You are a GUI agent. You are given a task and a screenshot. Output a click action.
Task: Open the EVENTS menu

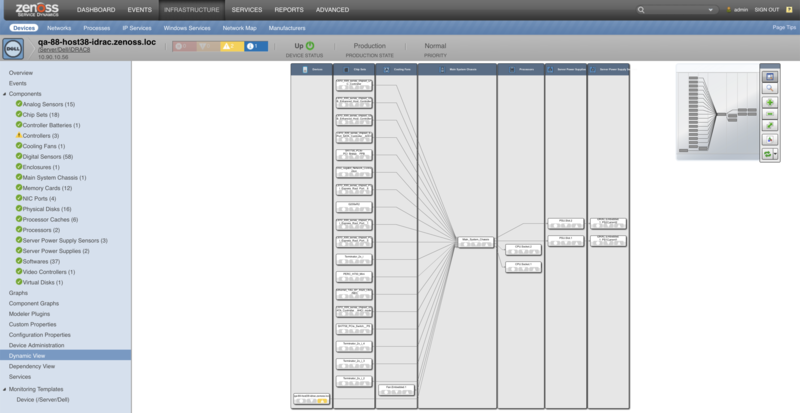point(139,10)
